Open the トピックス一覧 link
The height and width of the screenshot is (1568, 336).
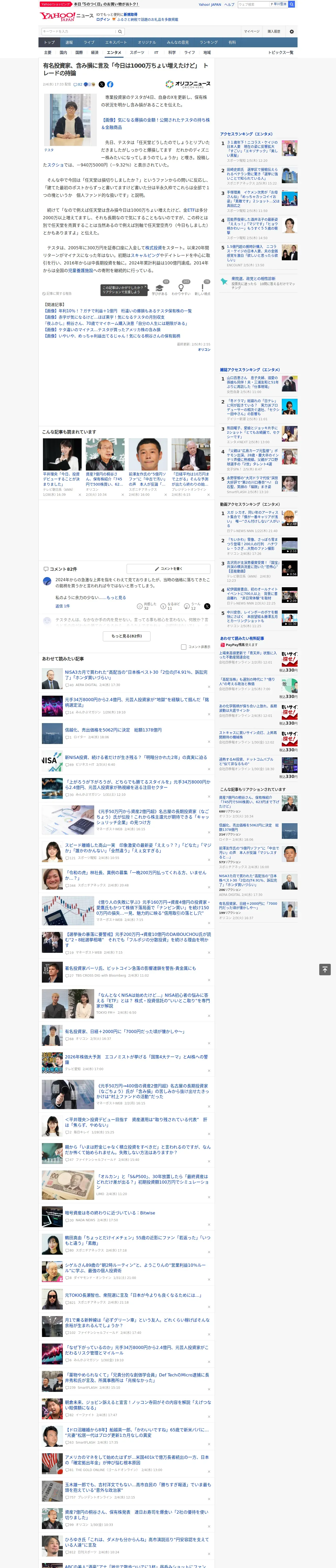[x=281, y=52]
